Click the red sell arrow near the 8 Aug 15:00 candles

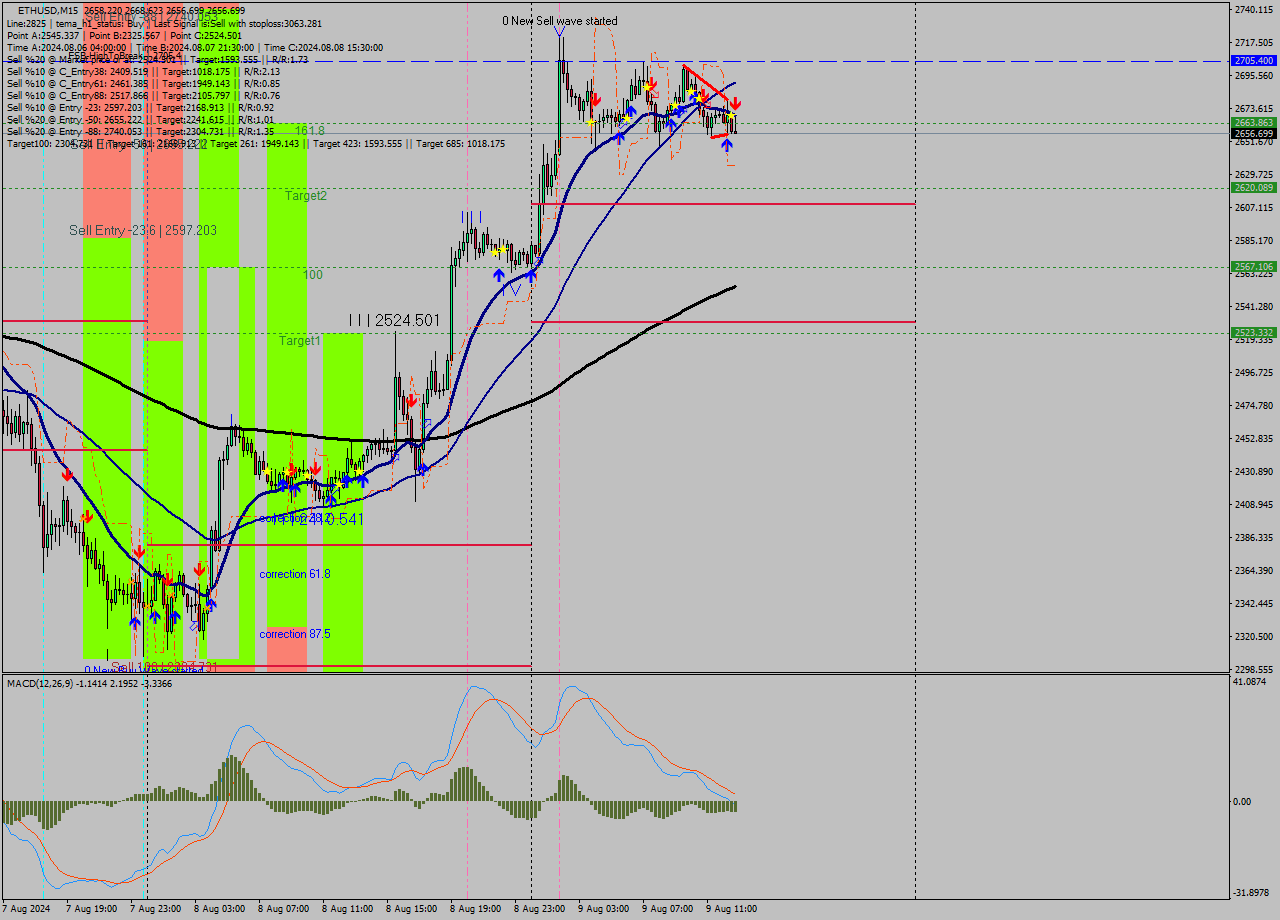tap(413, 402)
